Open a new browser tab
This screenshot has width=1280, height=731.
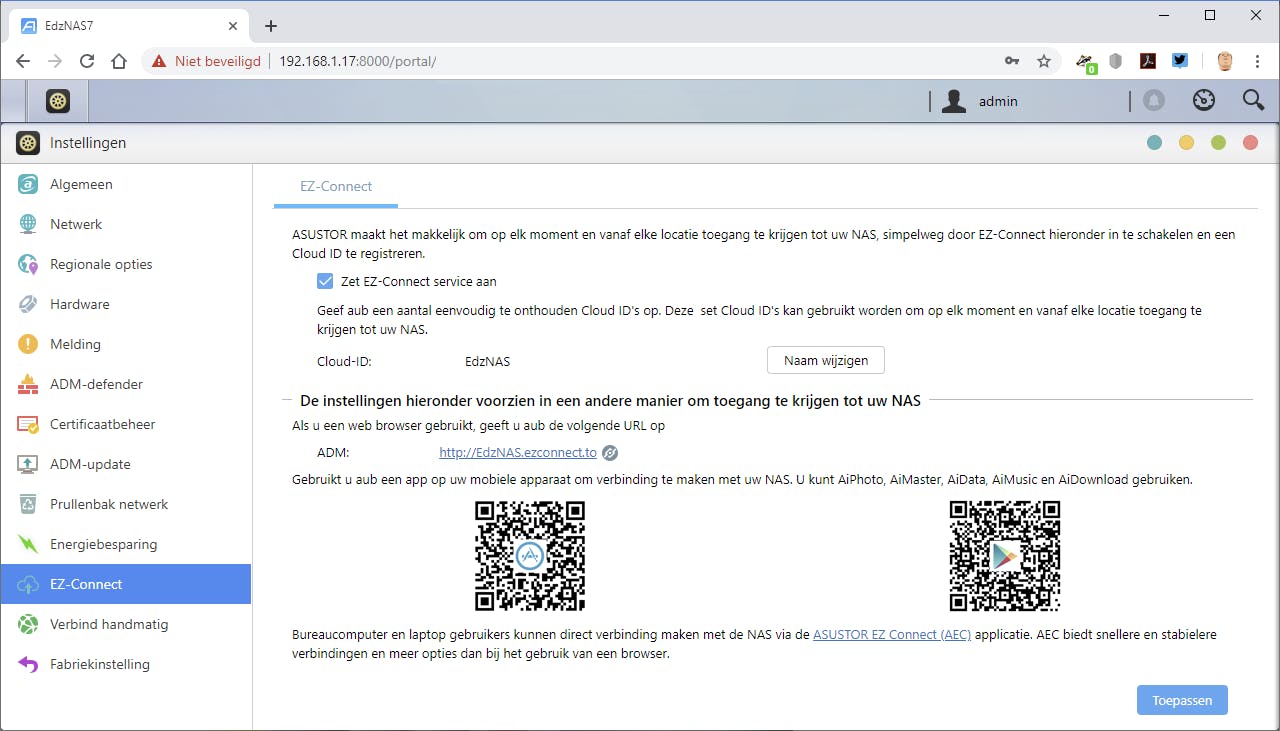(270, 26)
